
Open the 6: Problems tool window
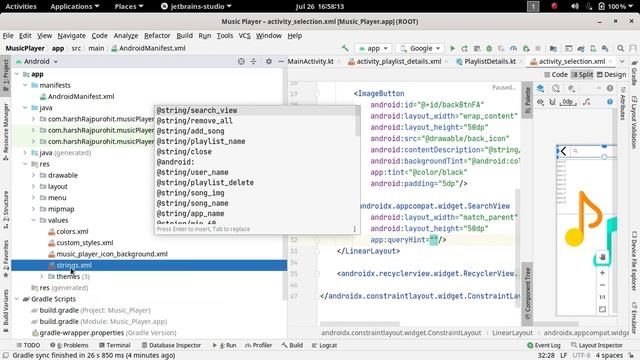click(x=69, y=345)
